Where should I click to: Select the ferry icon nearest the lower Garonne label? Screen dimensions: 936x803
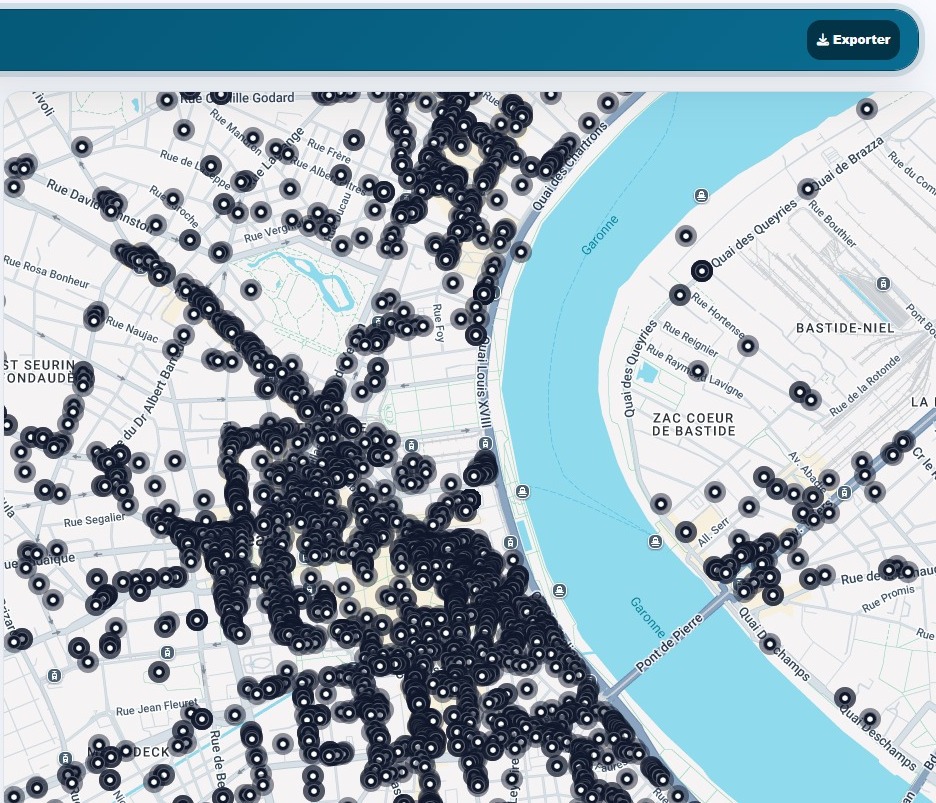pyautogui.click(x=559, y=591)
